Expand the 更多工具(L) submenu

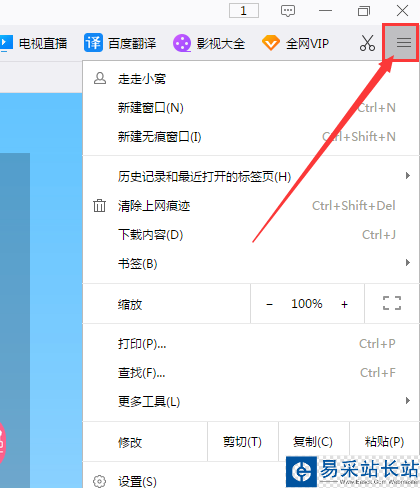pos(251,401)
